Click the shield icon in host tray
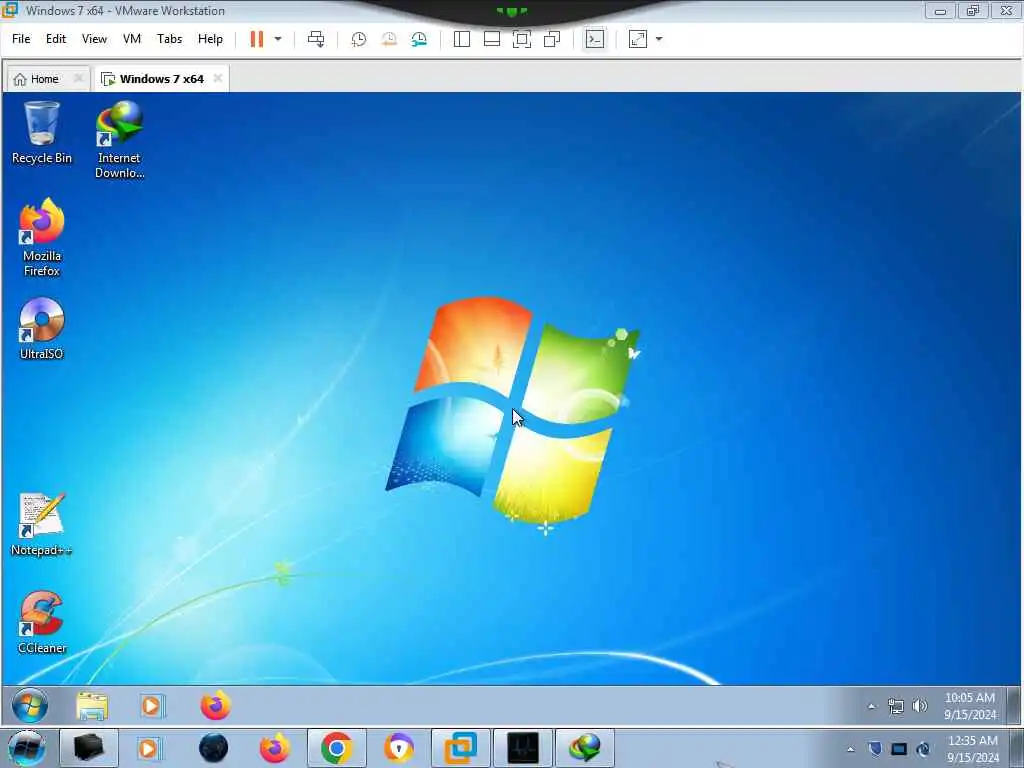1024x768 pixels. [x=875, y=749]
